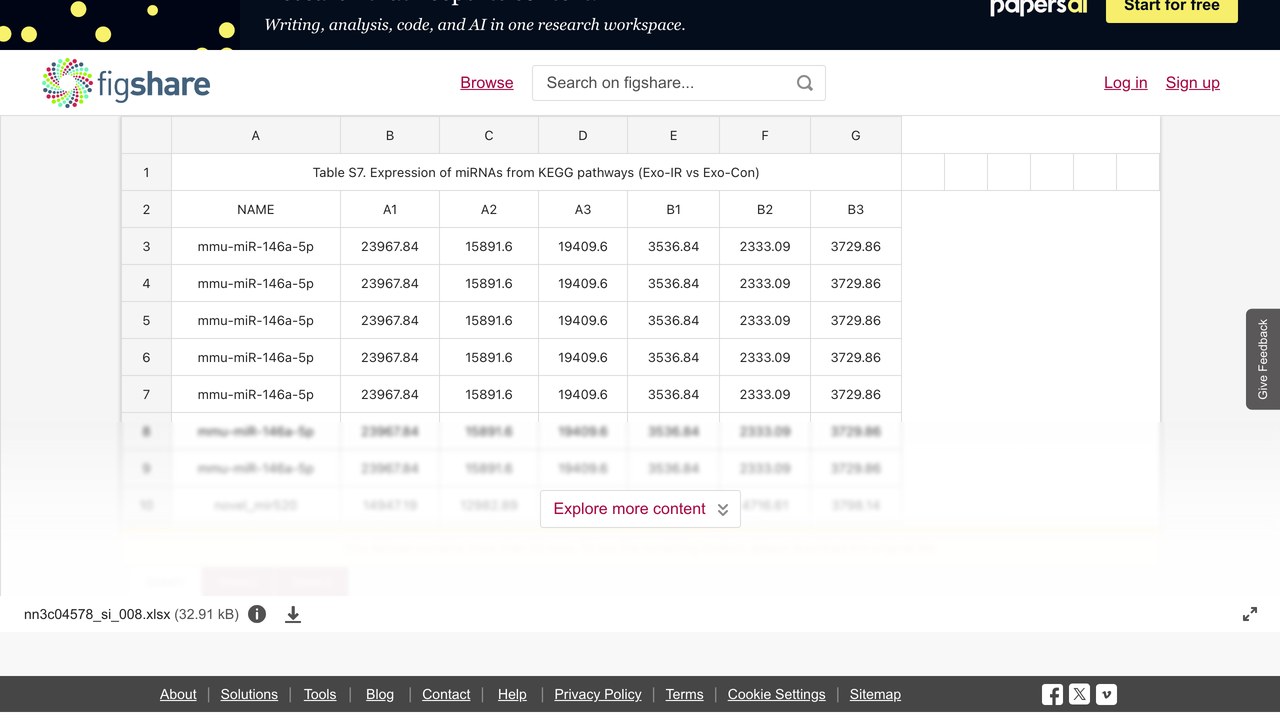Click mmu-miR-146a-5p in row 3

point(256,246)
